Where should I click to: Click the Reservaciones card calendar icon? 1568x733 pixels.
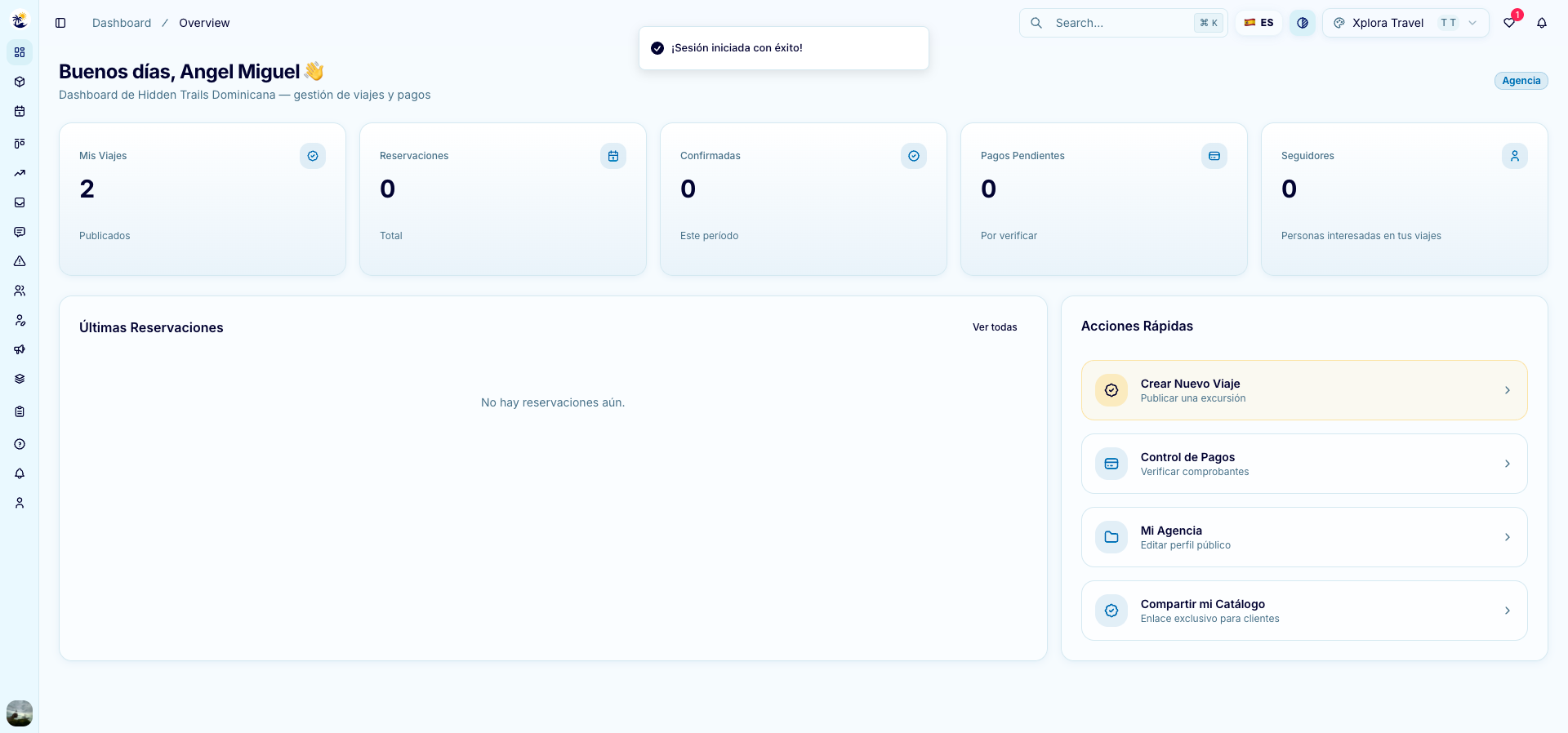pos(613,156)
